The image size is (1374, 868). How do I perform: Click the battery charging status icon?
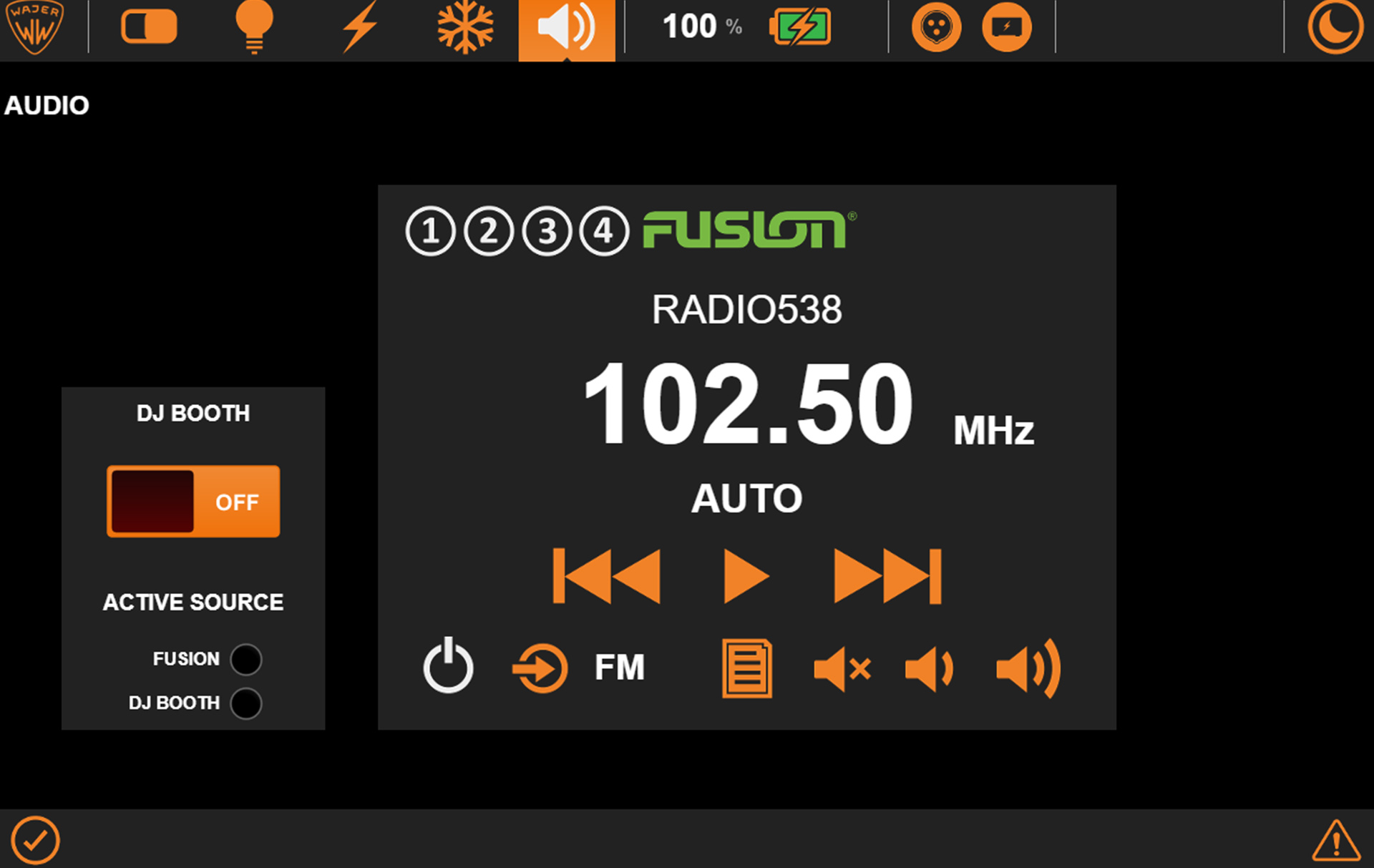800,27
